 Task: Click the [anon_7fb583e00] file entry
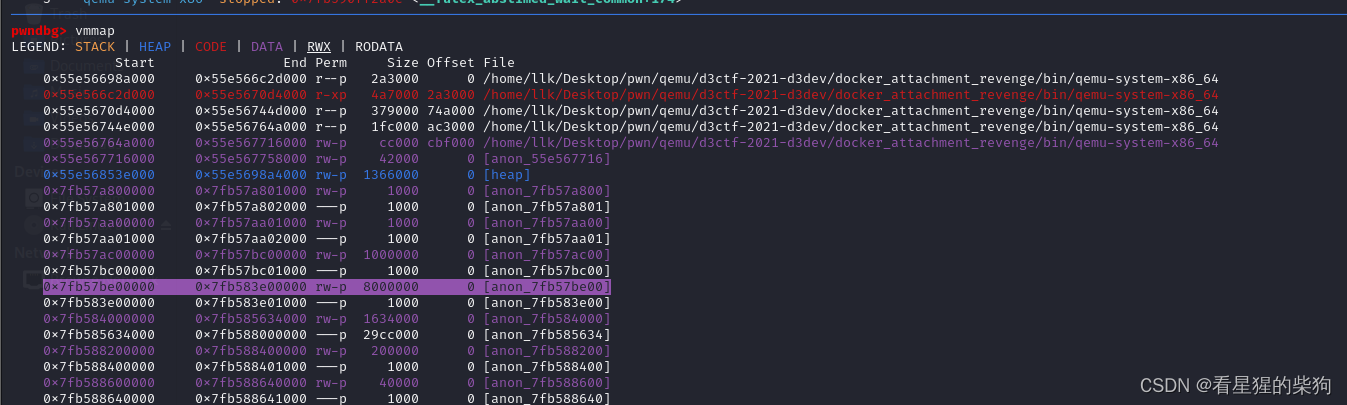[x=547, y=303]
